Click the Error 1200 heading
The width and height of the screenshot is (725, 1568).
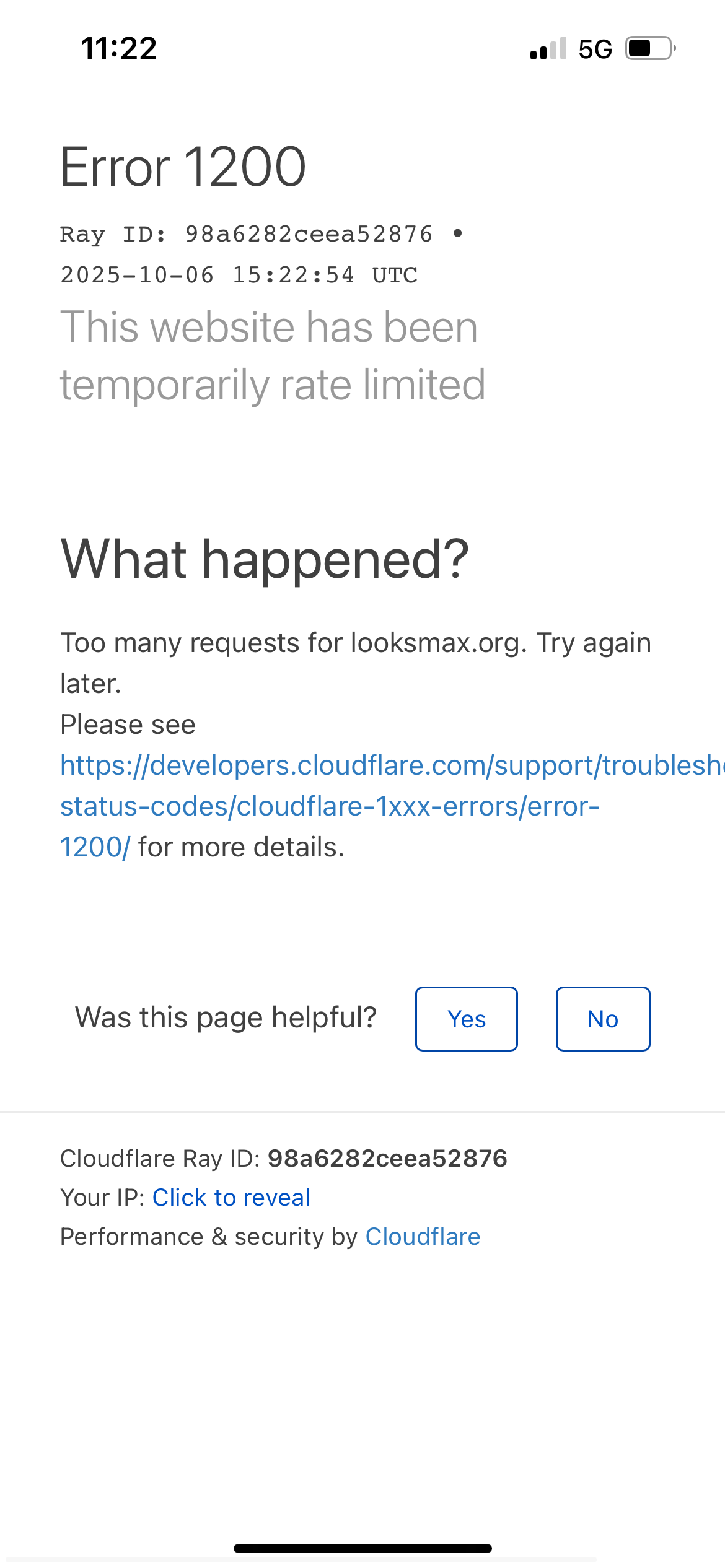pyautogui.click(x=183, y=167)
